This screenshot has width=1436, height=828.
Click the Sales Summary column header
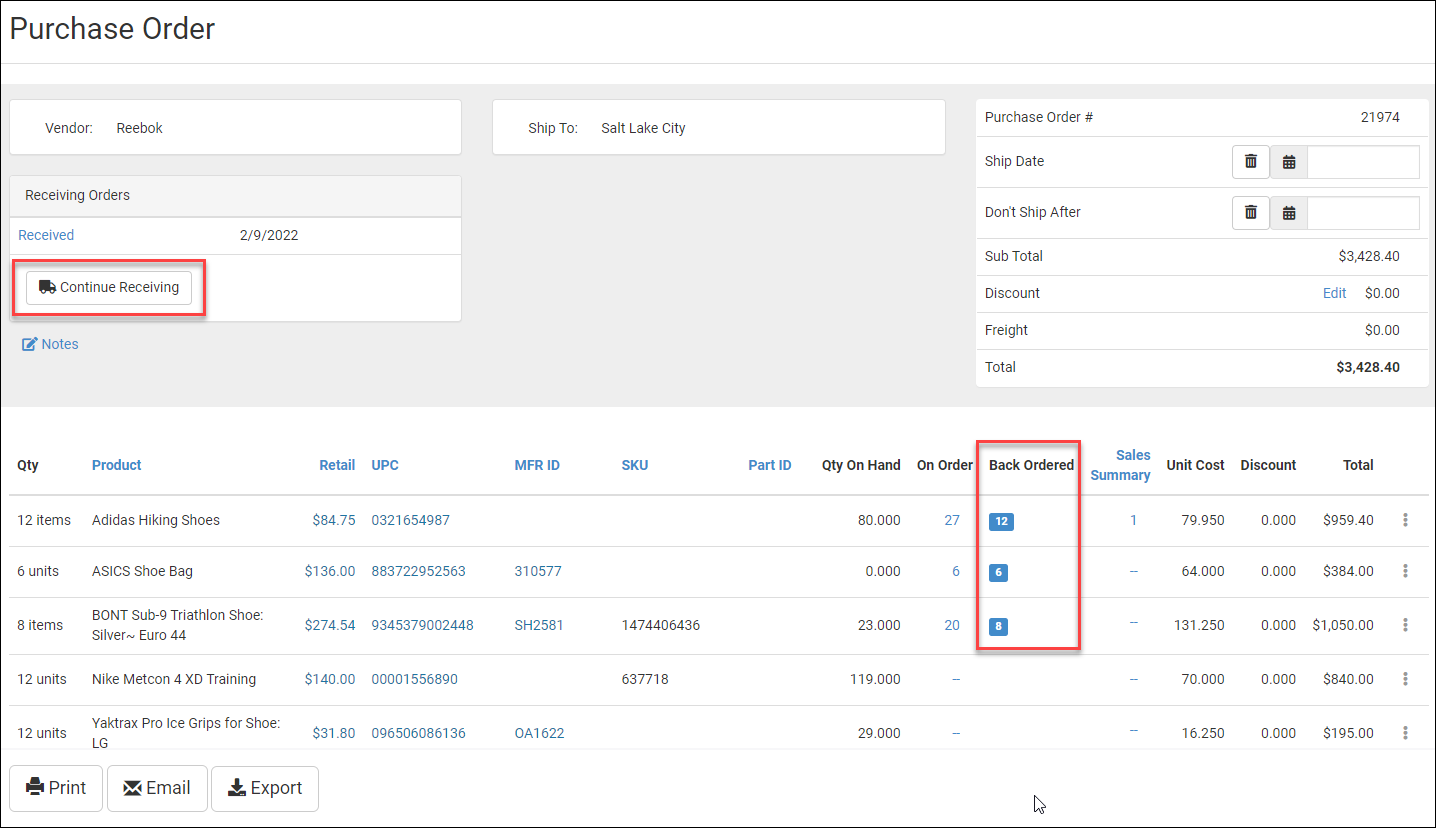click(1120, 465)
